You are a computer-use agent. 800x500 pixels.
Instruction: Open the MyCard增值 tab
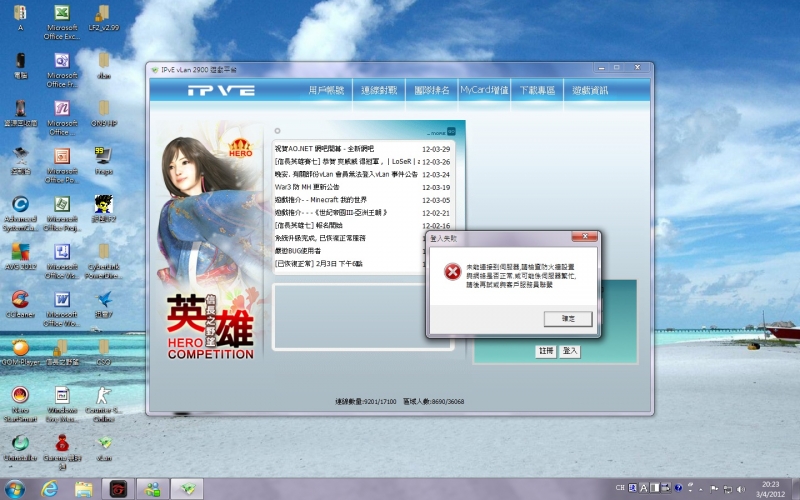[x=484, y=90]
